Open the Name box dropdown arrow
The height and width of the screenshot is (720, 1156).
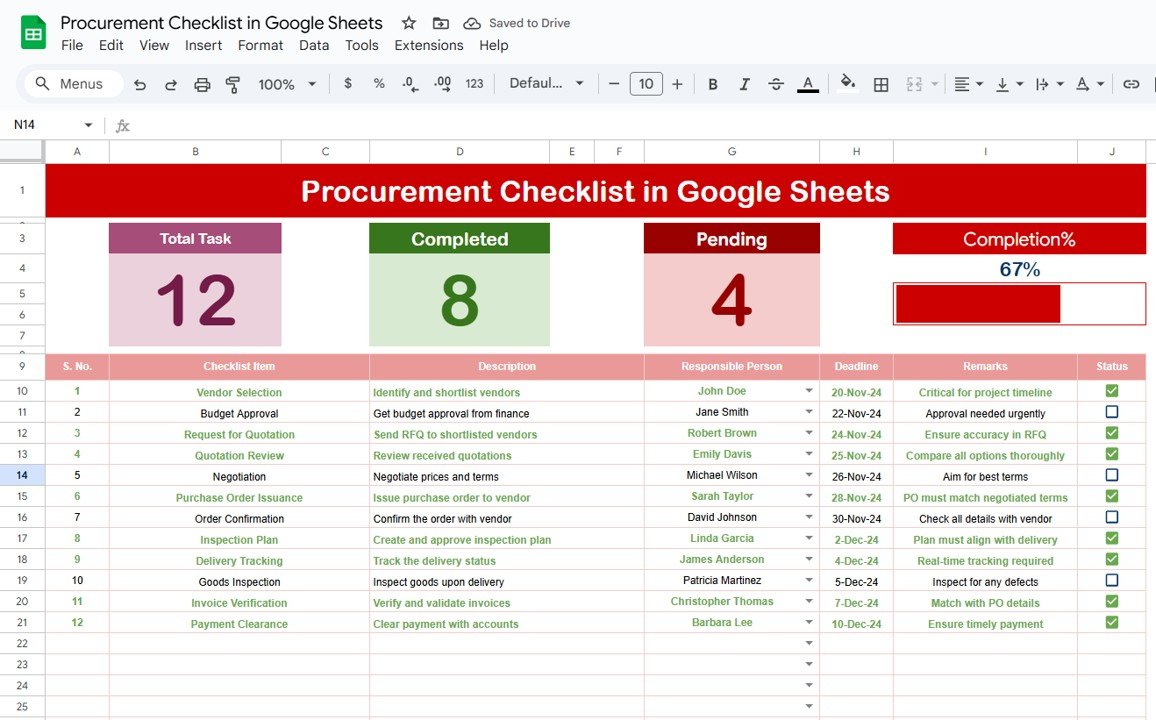point(88,125)
